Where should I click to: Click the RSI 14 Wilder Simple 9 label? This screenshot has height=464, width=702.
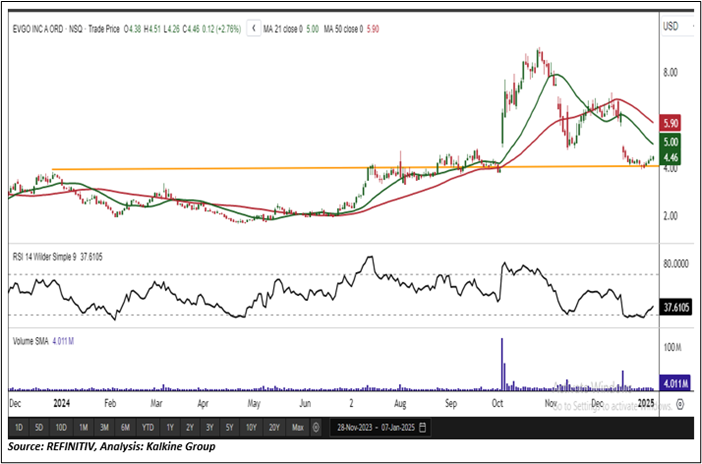(x=43, y=258)
